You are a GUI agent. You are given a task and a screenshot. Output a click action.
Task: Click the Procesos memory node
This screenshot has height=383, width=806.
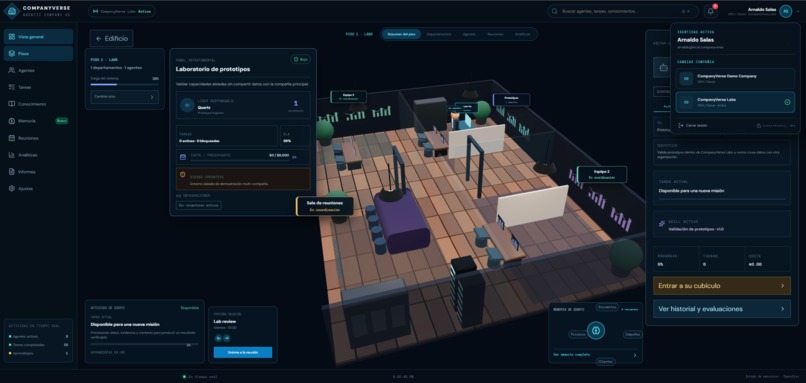point(578,334)
